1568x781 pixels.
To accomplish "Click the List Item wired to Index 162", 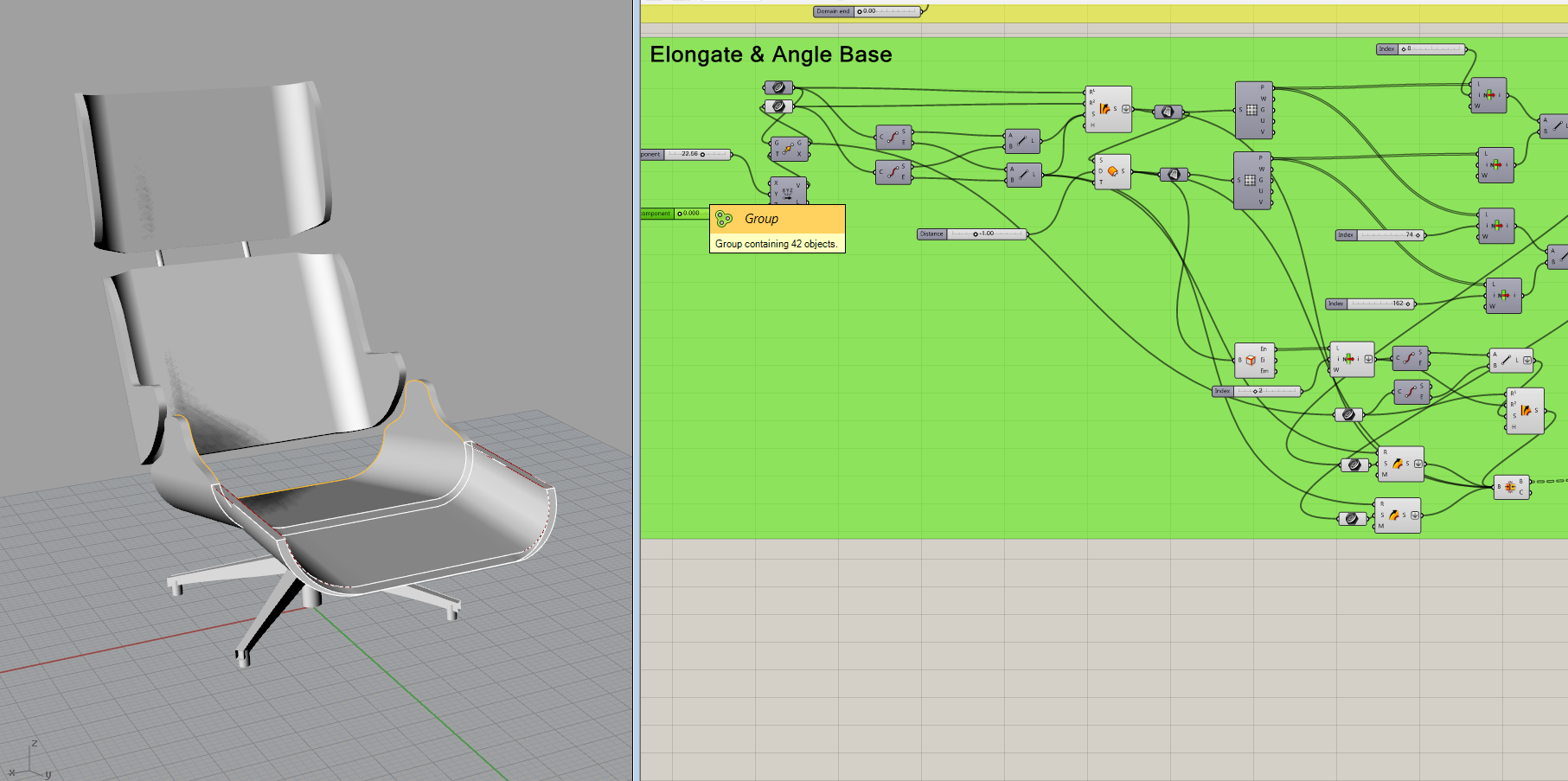I will [x=1503, y=295].
